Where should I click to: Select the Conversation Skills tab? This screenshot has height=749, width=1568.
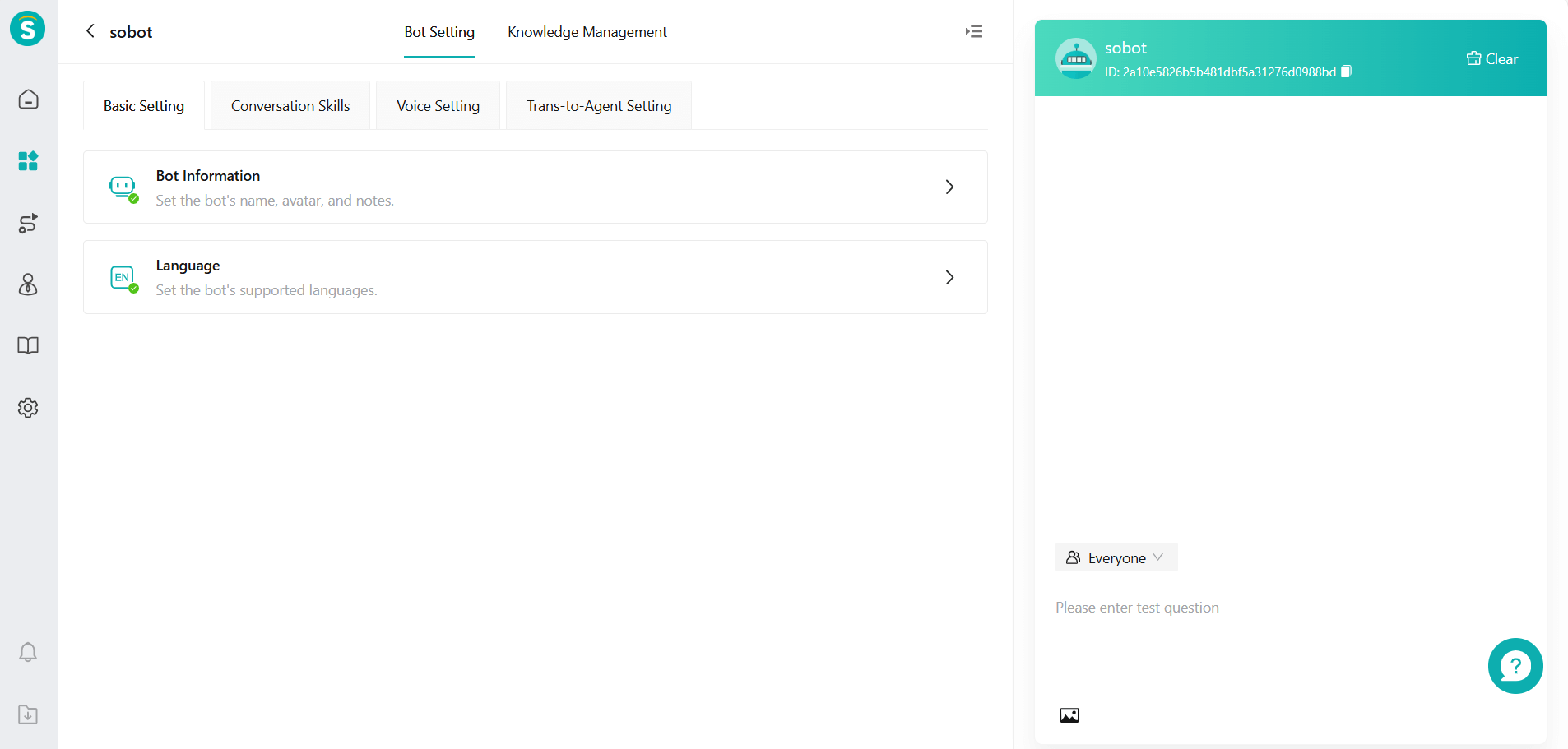290,105
